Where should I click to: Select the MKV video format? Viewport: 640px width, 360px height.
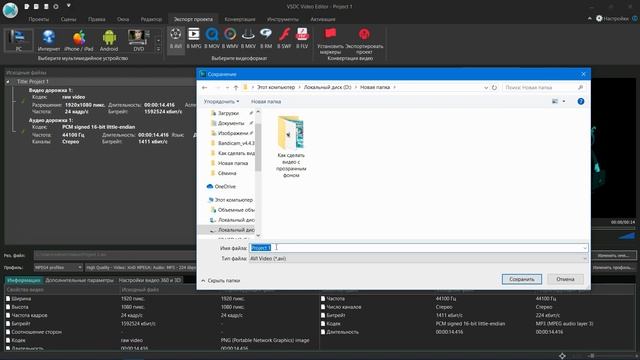pyautogui.click(x=248, y=39)
